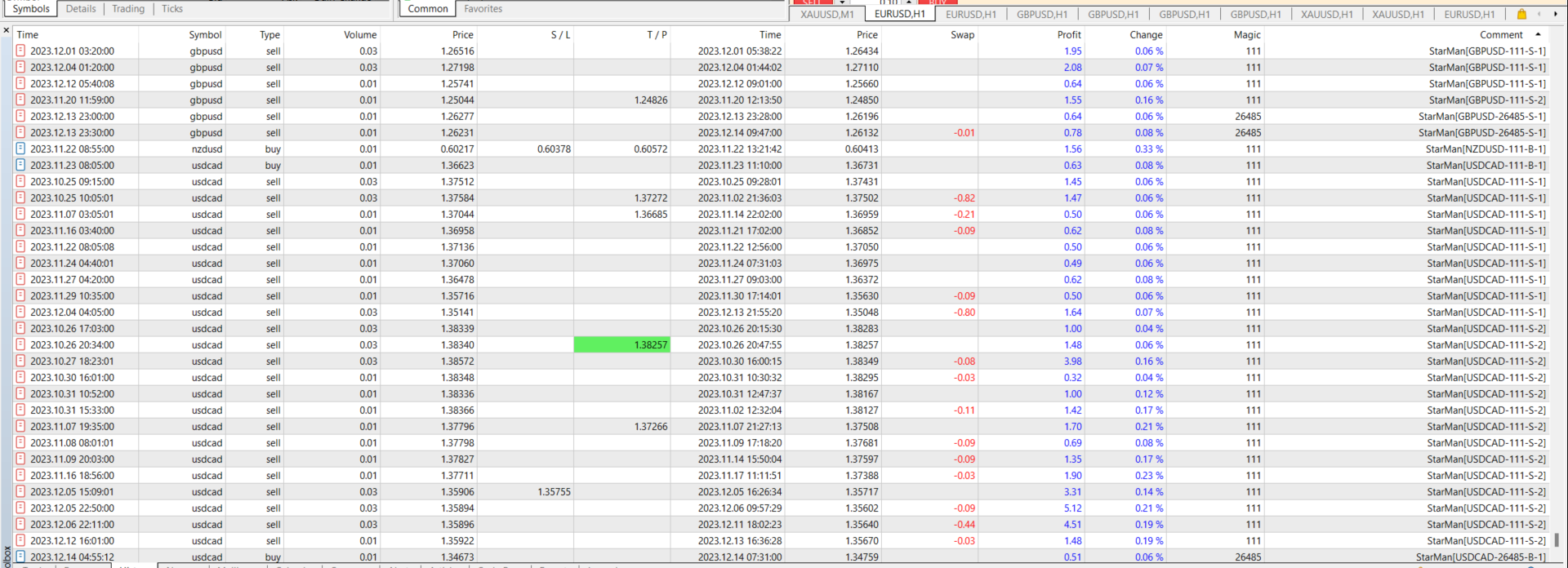Click the sell order icon for 2023.12.04 01:20:00

(x=20, y=67)
